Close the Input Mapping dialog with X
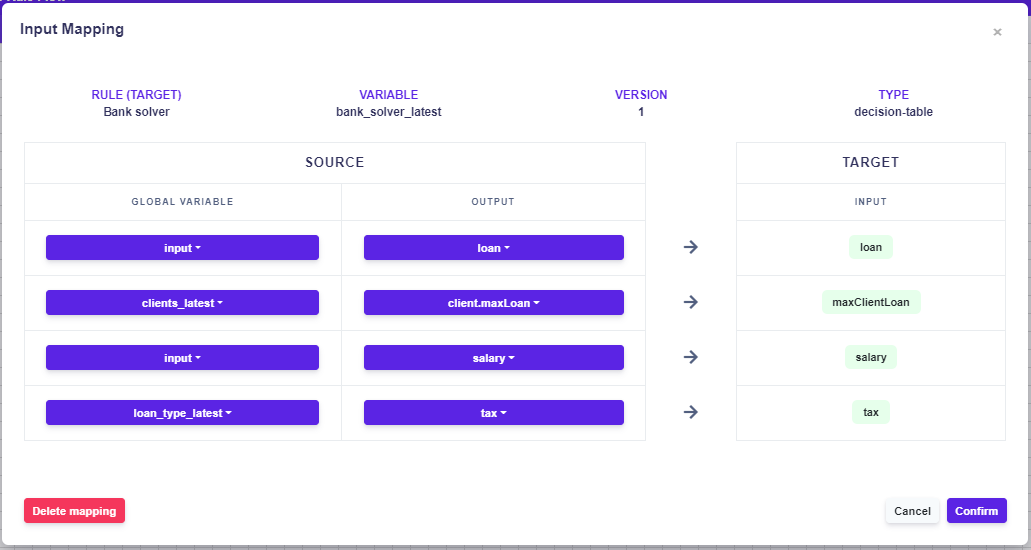The height and width of the screenshot is (550, 1031). (997, 32)
